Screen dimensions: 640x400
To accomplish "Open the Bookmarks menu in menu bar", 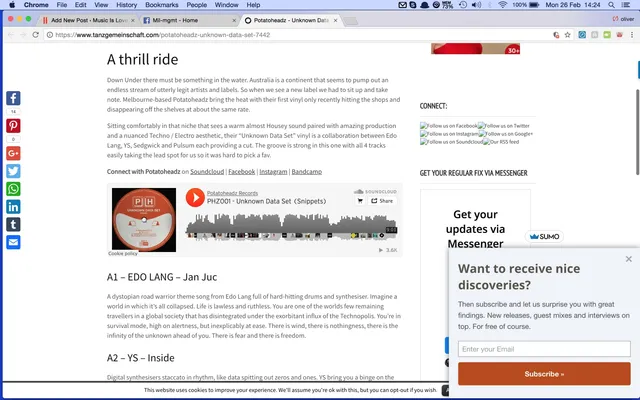I will [x=162, y=5].
